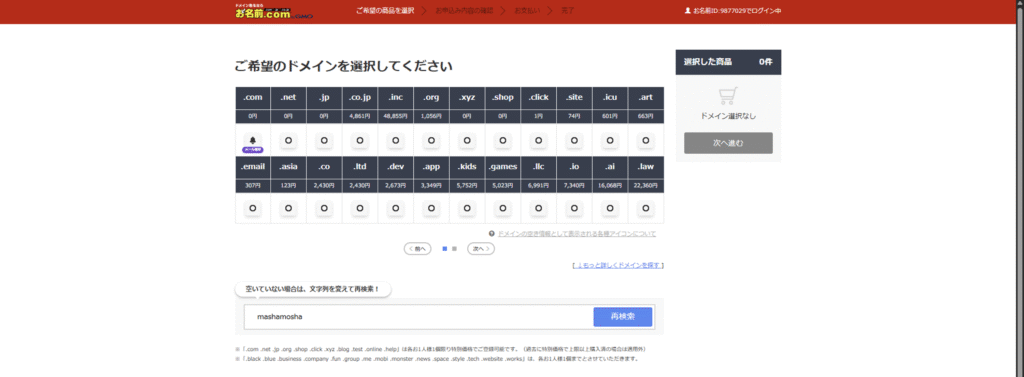Select the .app domain circle
Viewport: 1024px width, 377px height.
(x=431, y=208)
